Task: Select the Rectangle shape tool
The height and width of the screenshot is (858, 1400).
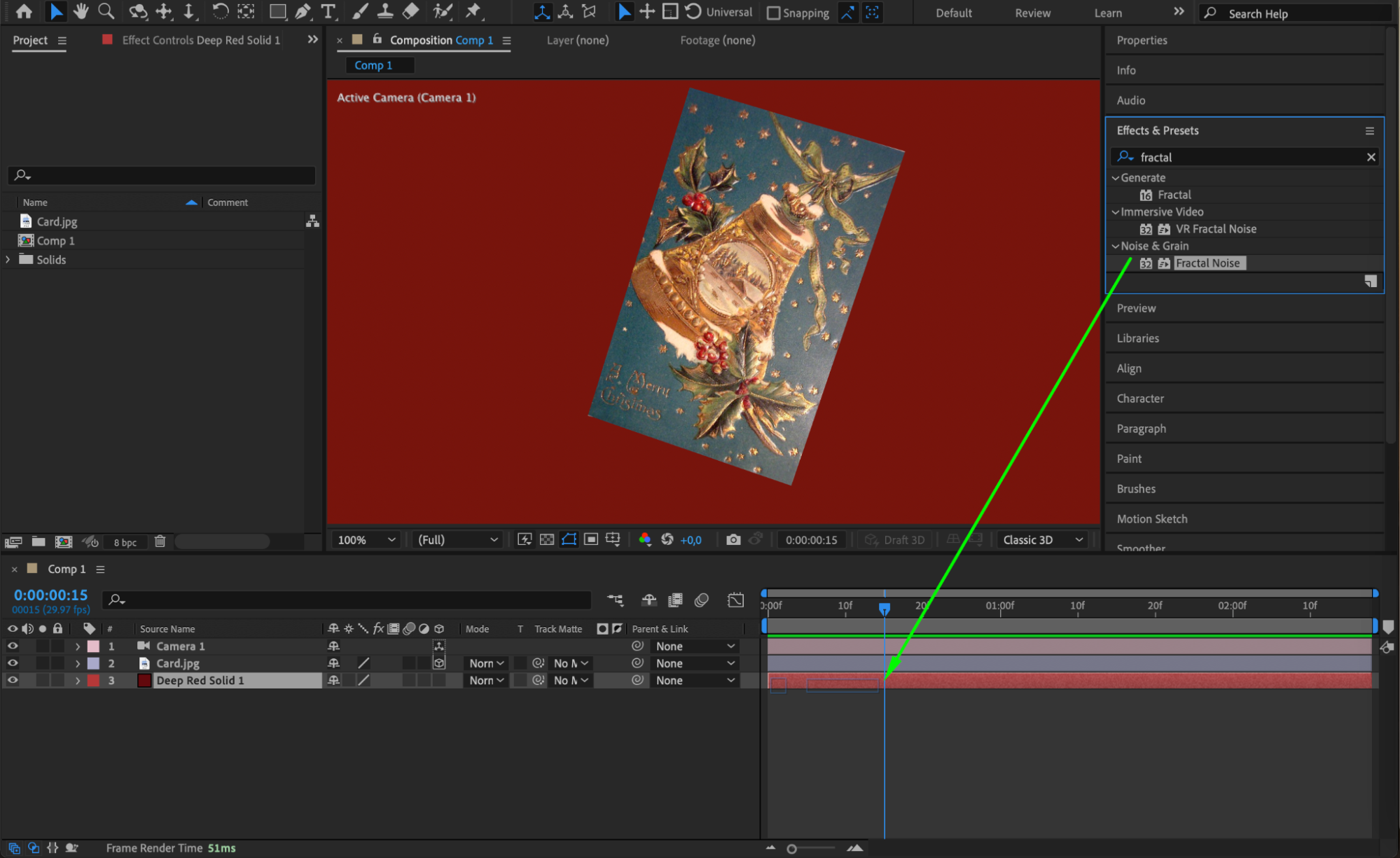Action: click(x=277, y=11)
